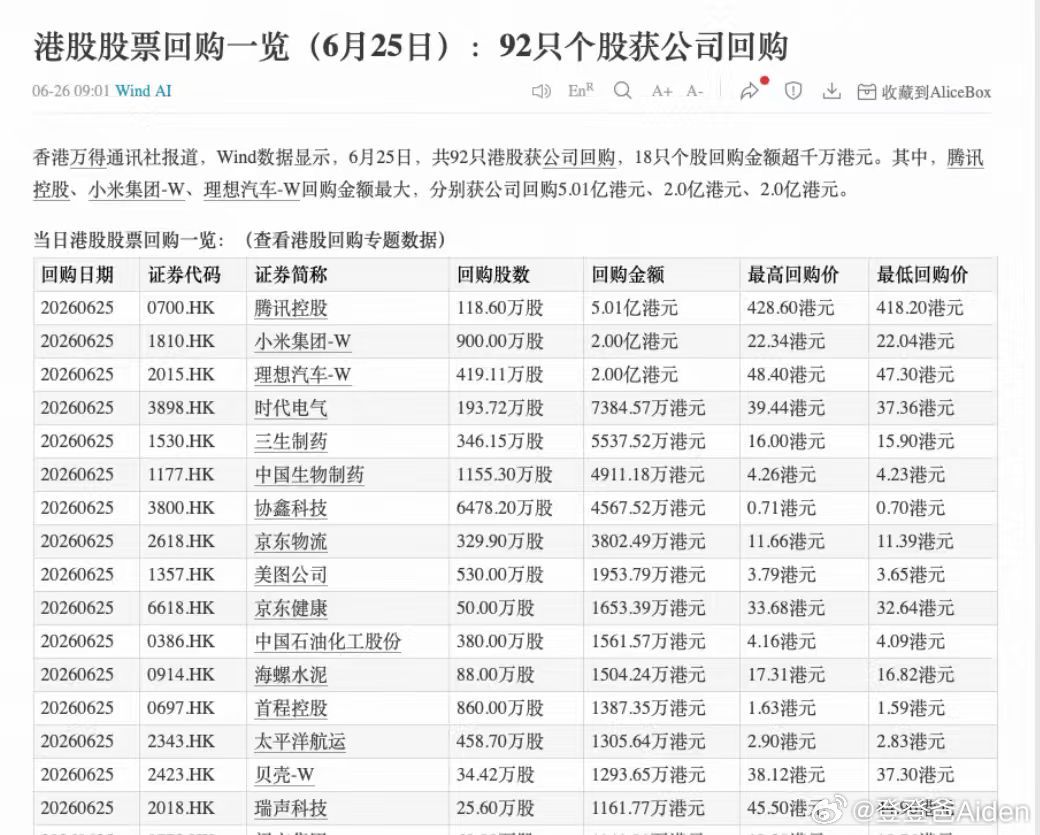
Task: Open 腾讯 link in summary paragraph
Action: (x=965, y=158)
